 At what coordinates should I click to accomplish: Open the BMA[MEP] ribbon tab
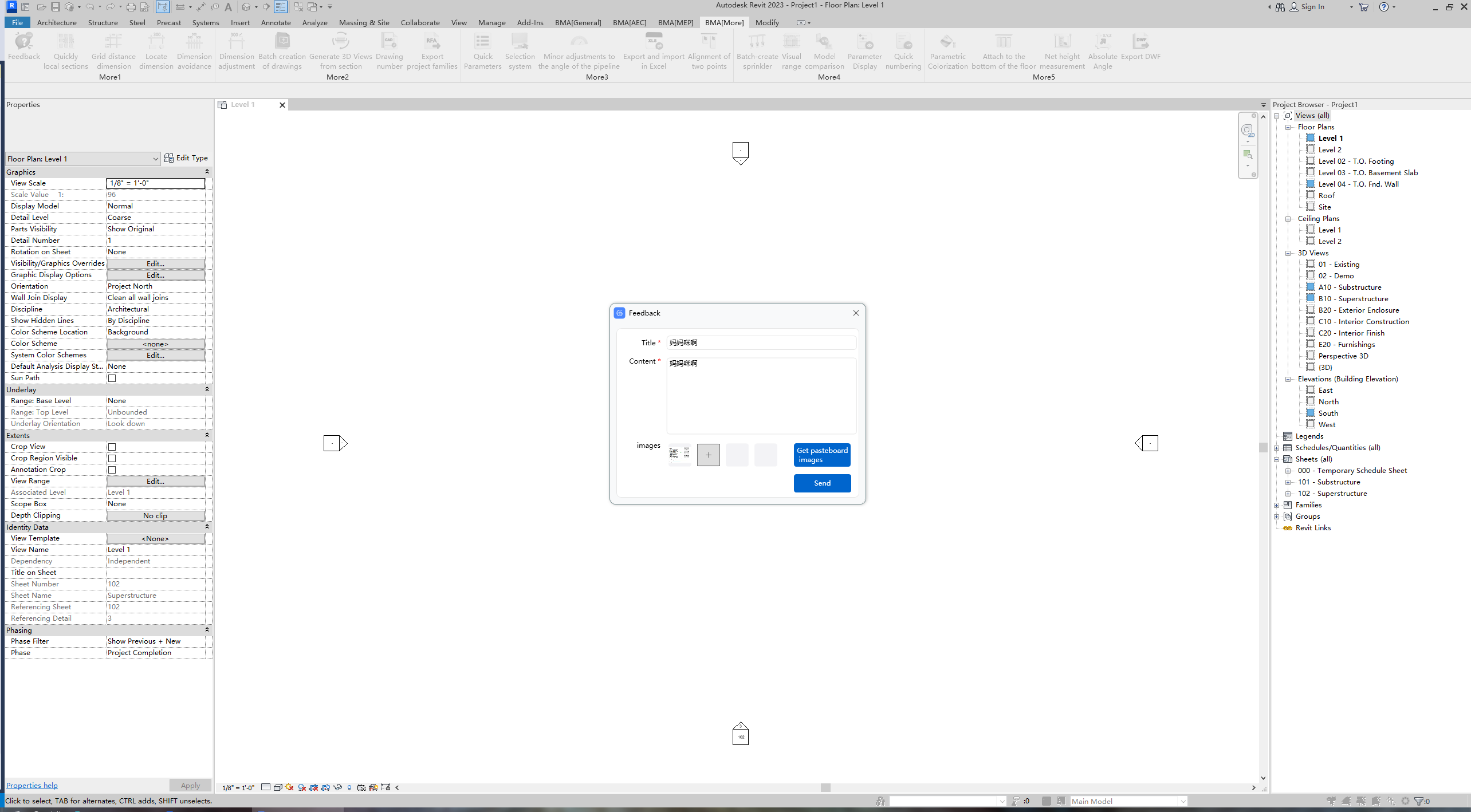click(x=675, y=23)
